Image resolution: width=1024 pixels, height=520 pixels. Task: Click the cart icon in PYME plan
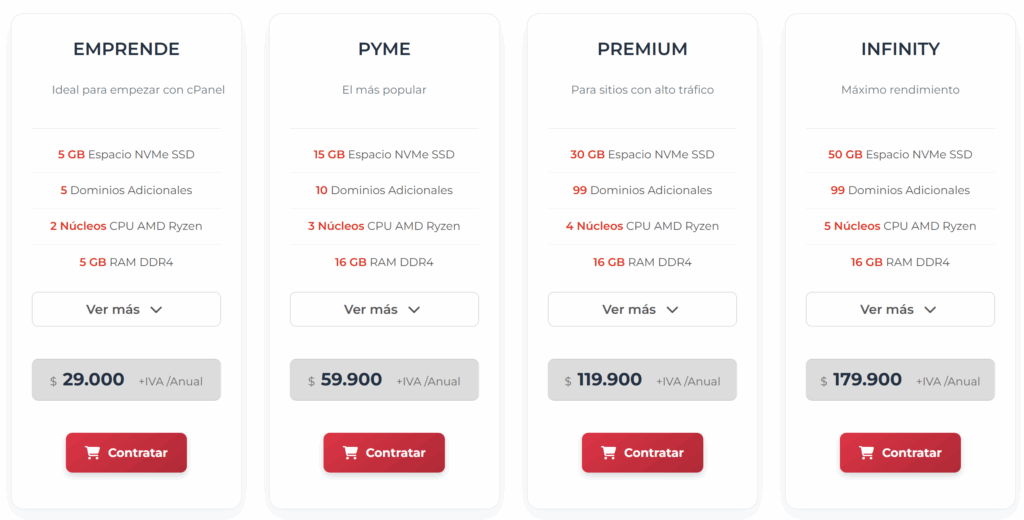351,453
